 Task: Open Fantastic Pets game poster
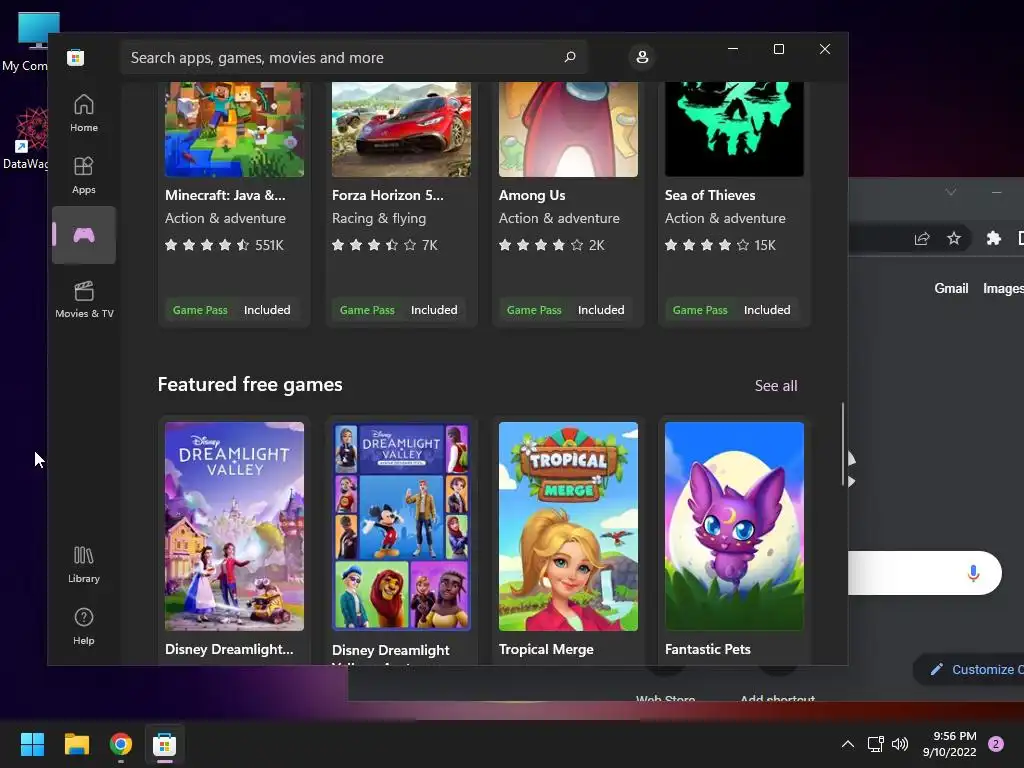click(x=734, y=526)
